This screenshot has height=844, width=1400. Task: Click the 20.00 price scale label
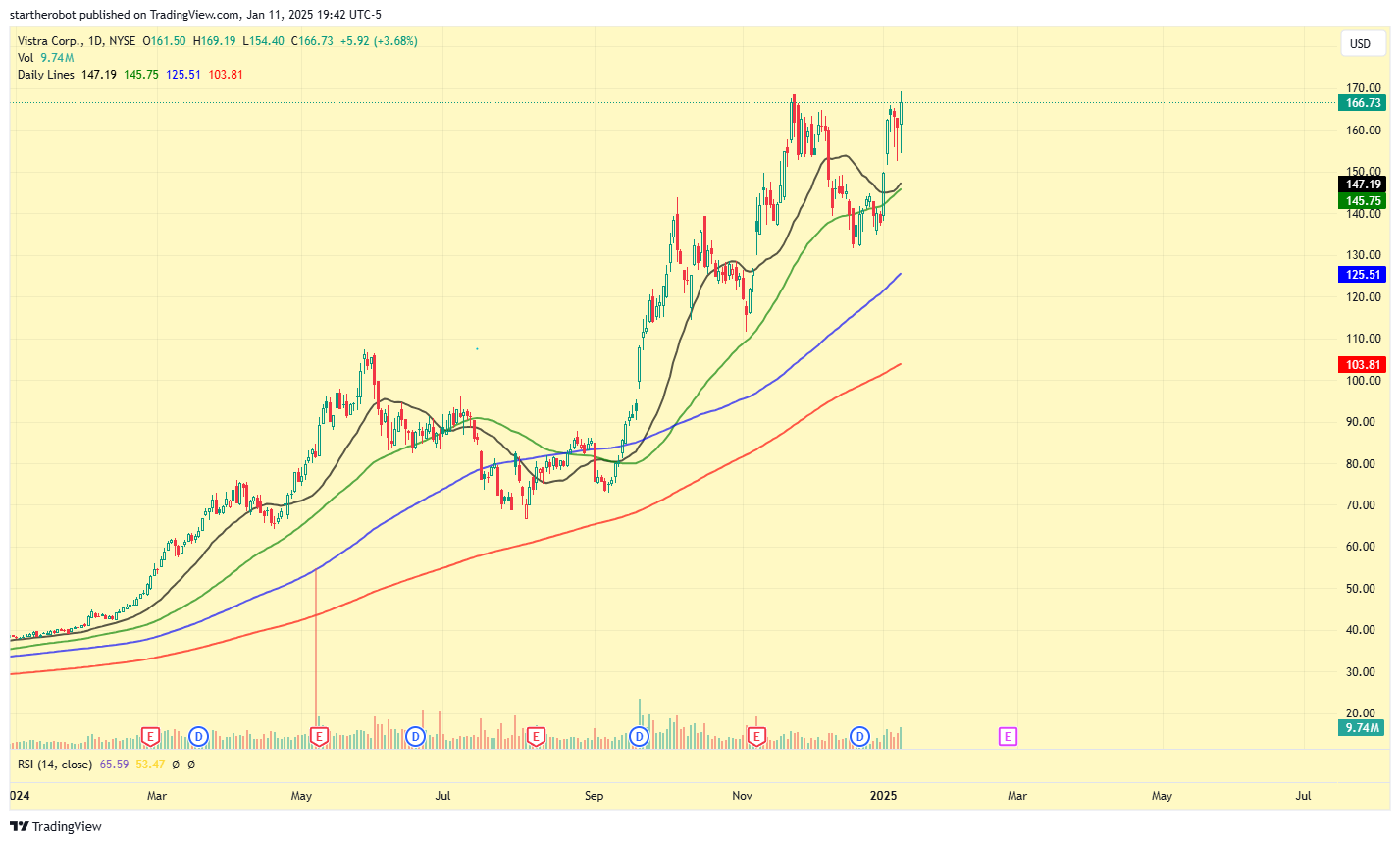coord(1362,713)
